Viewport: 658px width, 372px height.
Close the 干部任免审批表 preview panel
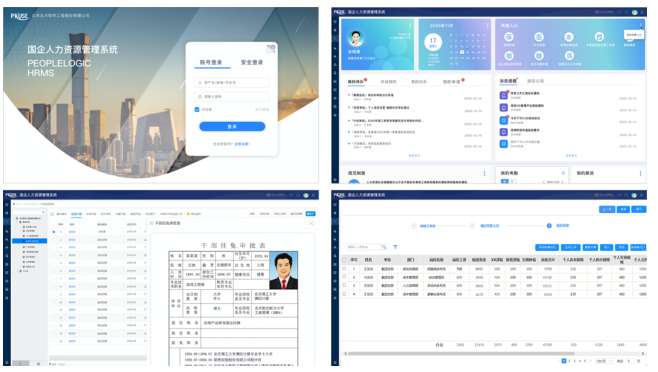311,223
